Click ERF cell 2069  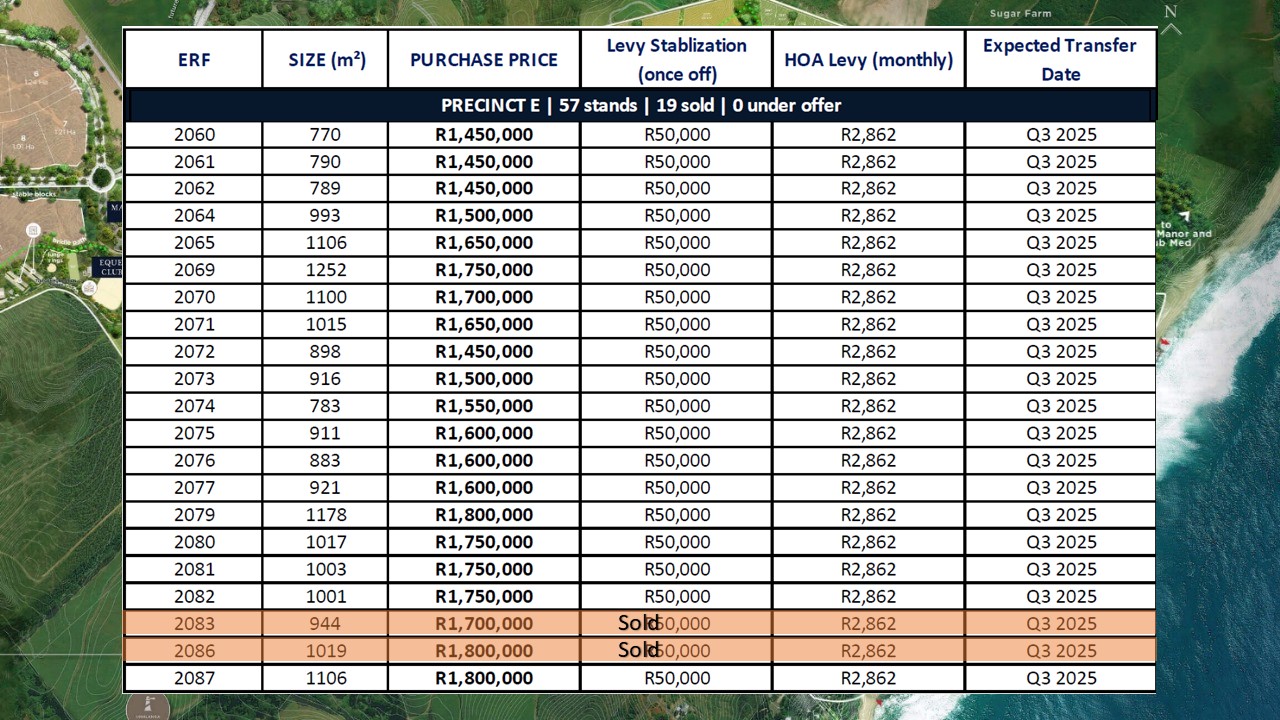pos(194,269)
